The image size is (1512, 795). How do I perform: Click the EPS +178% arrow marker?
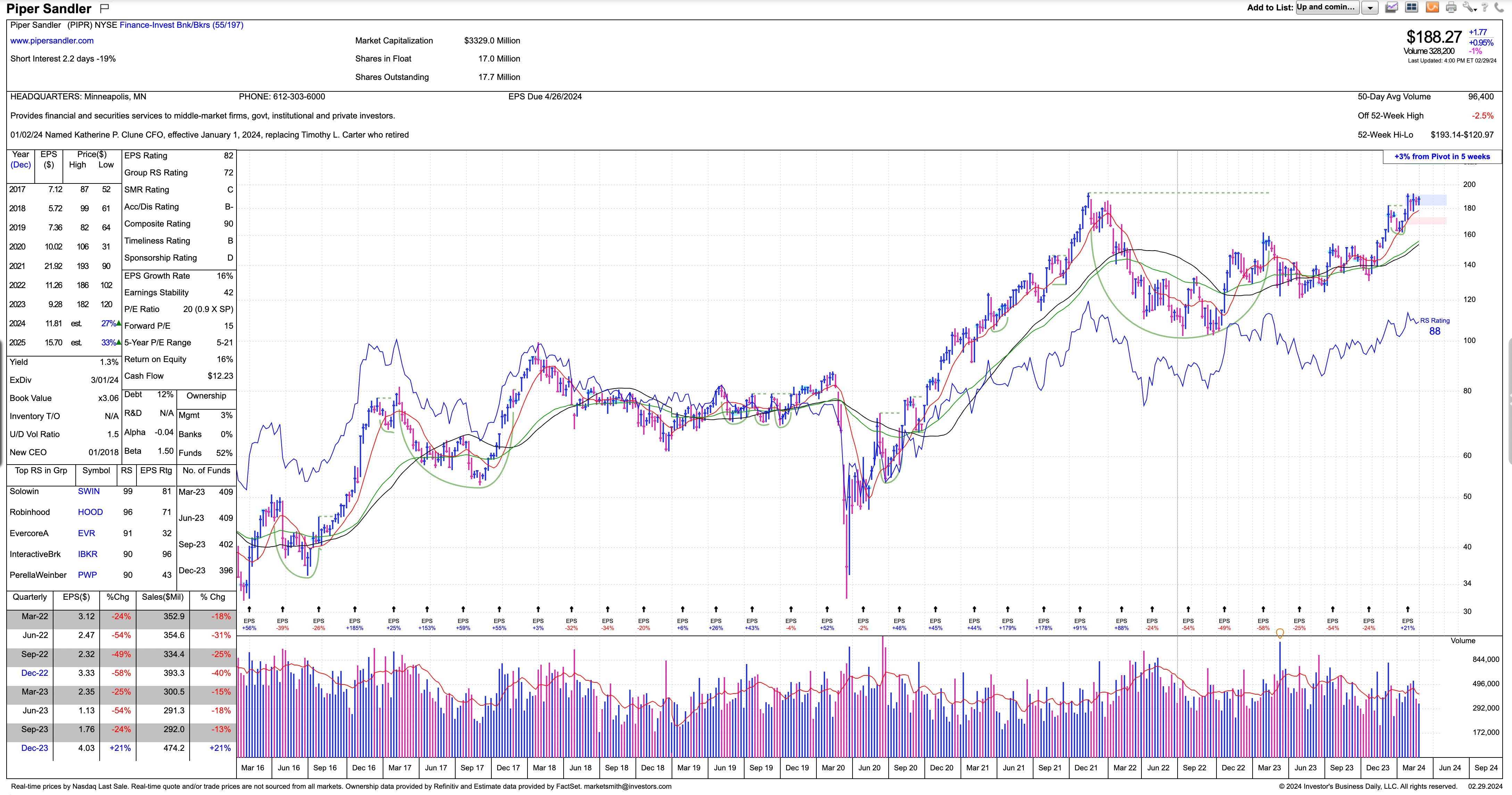click(1044, 609)
